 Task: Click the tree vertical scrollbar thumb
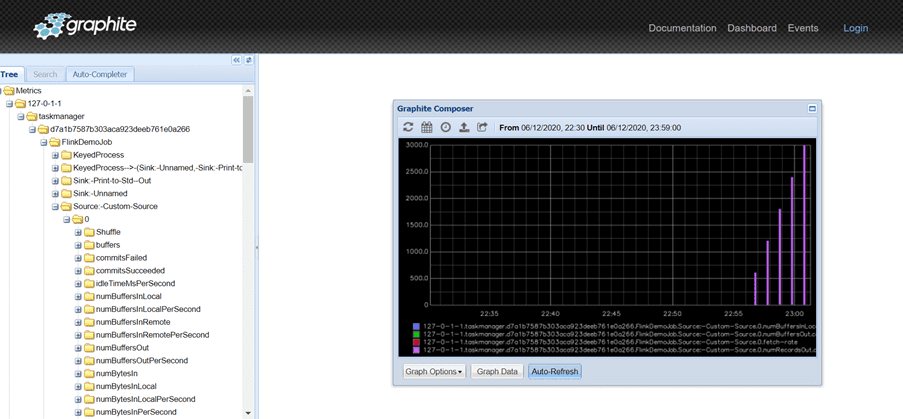[x=248, y=129]
